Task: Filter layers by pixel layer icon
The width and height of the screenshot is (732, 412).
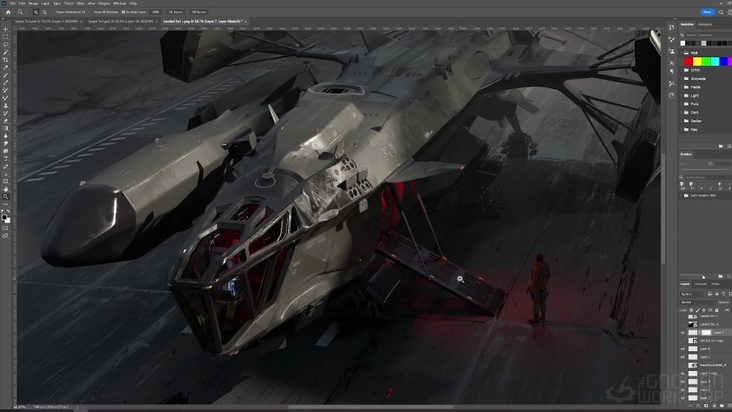Action: pos(710,294)
